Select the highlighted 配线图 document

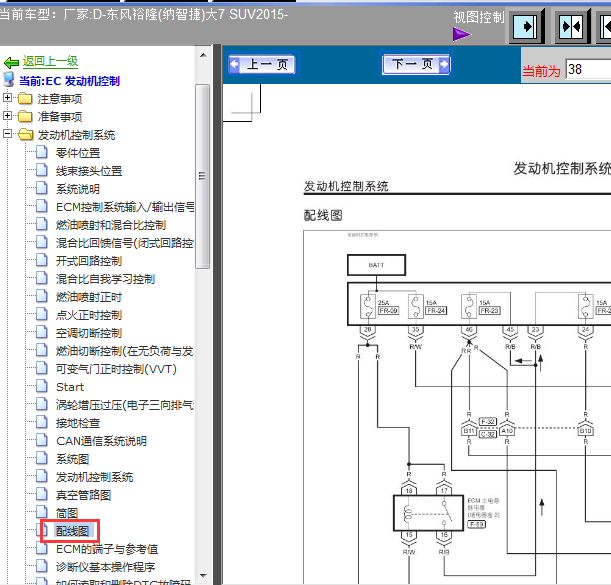point(72,531)
